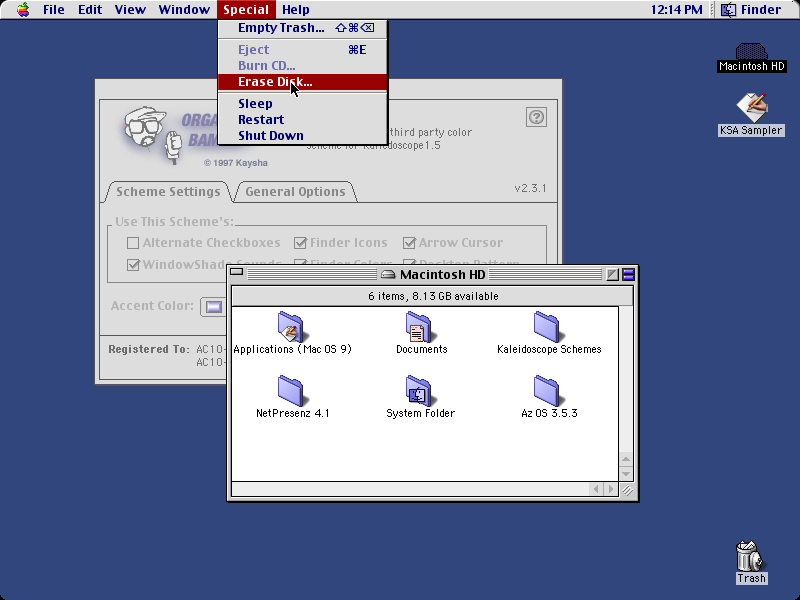
Task: Click the zoom box of Macintosh HD window
Action: click(x=612, y=274)
